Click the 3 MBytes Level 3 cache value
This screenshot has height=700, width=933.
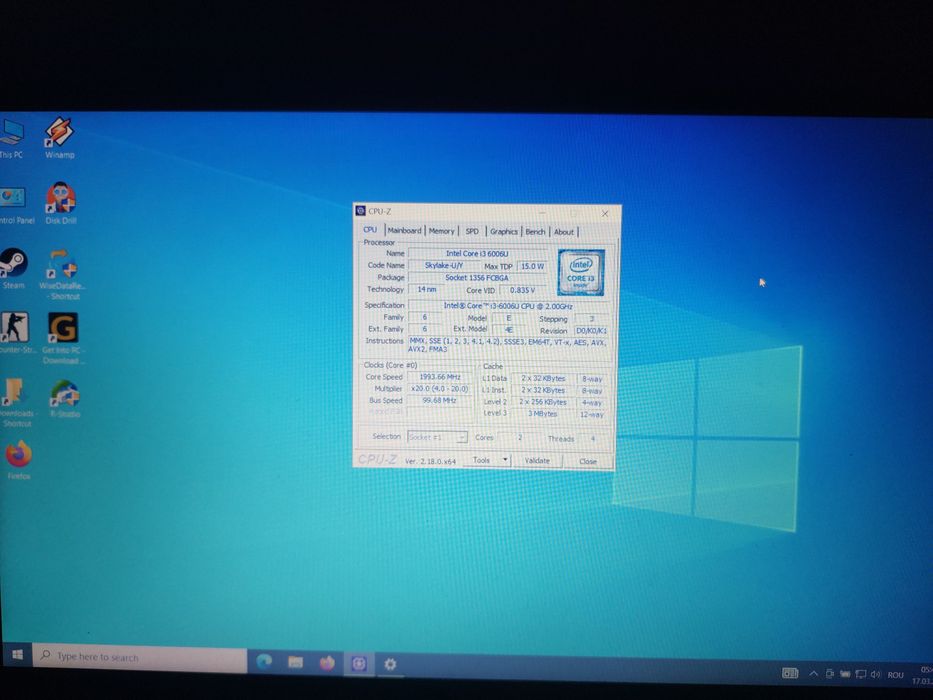point(543,414)
